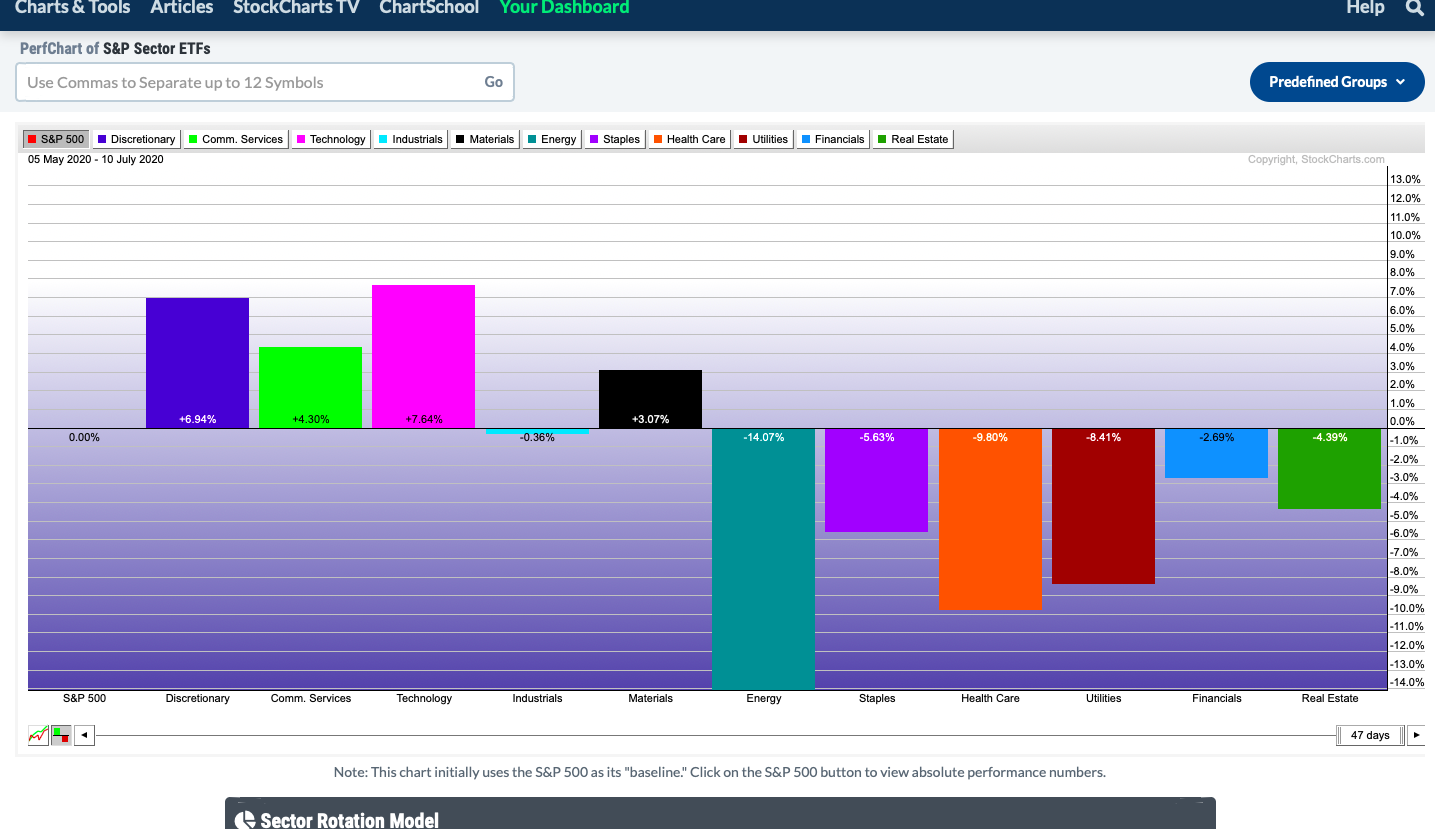Image resolution: width=1435 pixels, height=829 pixels.
Task: Open the ChartSchool menu
Action: click(428, 8)
